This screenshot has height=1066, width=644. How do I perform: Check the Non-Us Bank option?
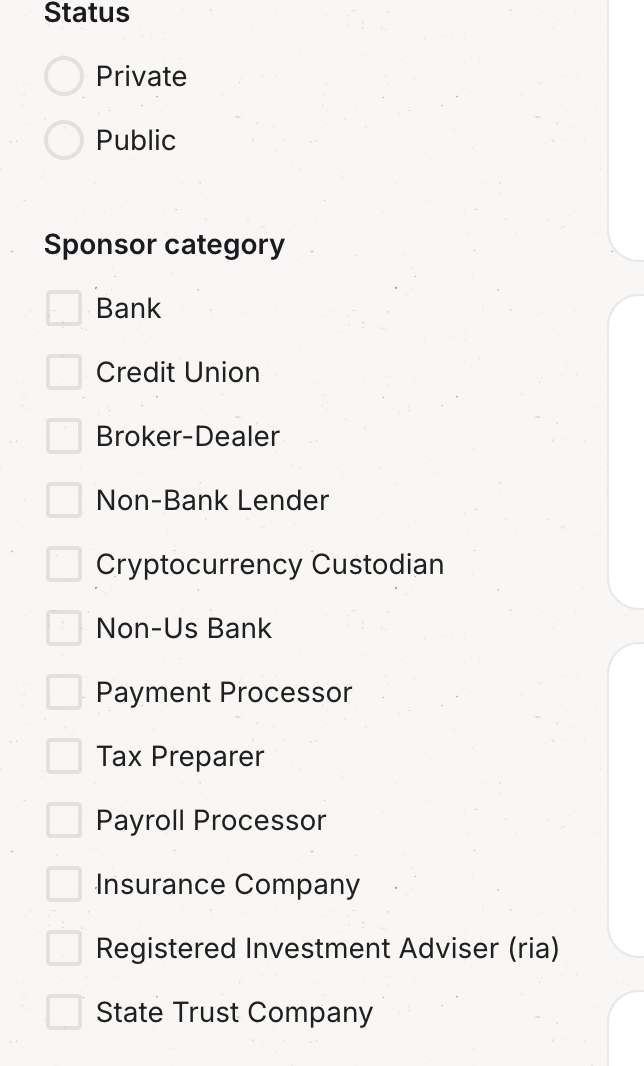click(63, 628)
